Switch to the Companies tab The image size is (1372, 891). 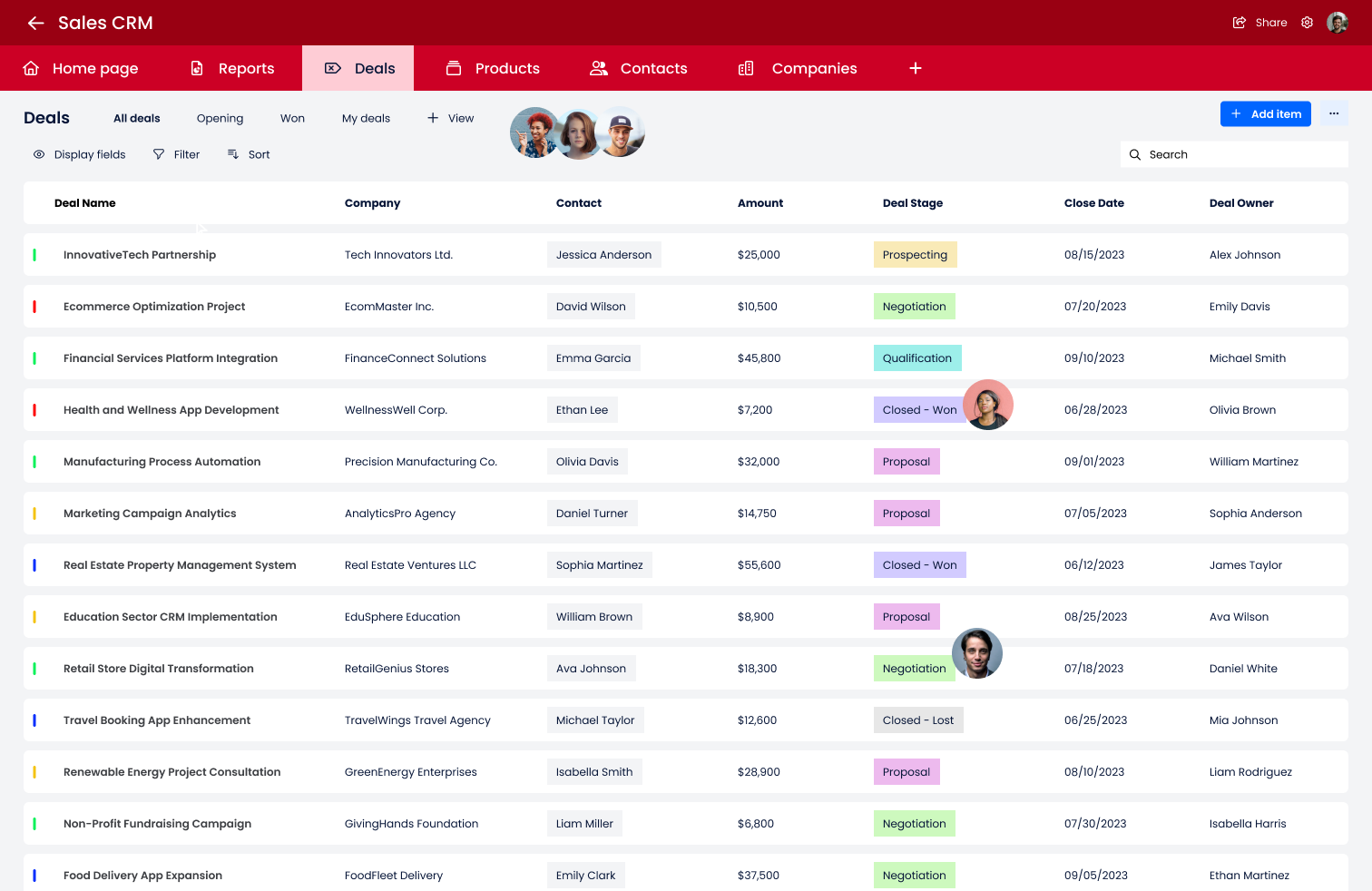[798, 68]
